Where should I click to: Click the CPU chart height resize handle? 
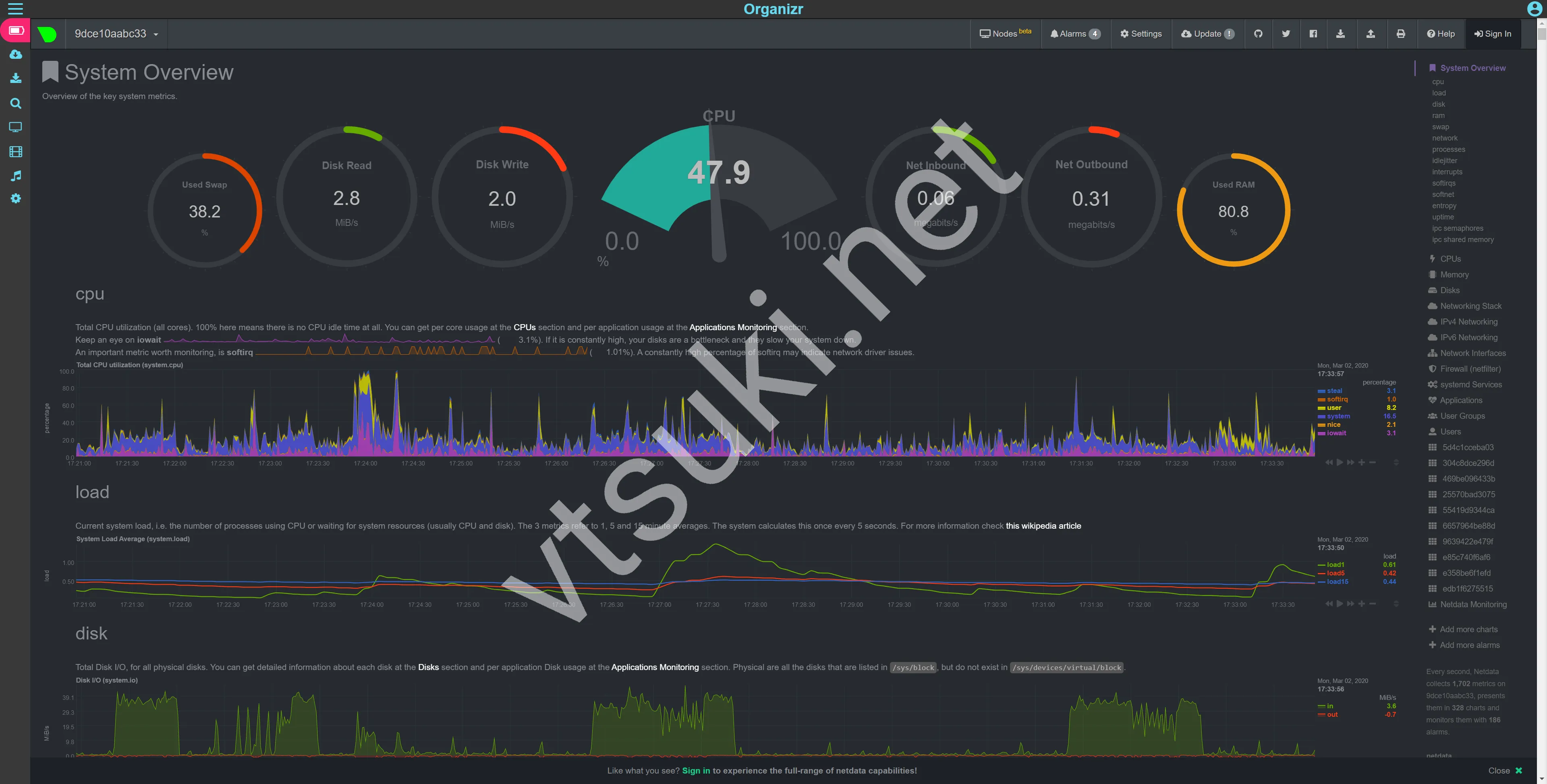pyautogui.click(x=1396, y=462)
